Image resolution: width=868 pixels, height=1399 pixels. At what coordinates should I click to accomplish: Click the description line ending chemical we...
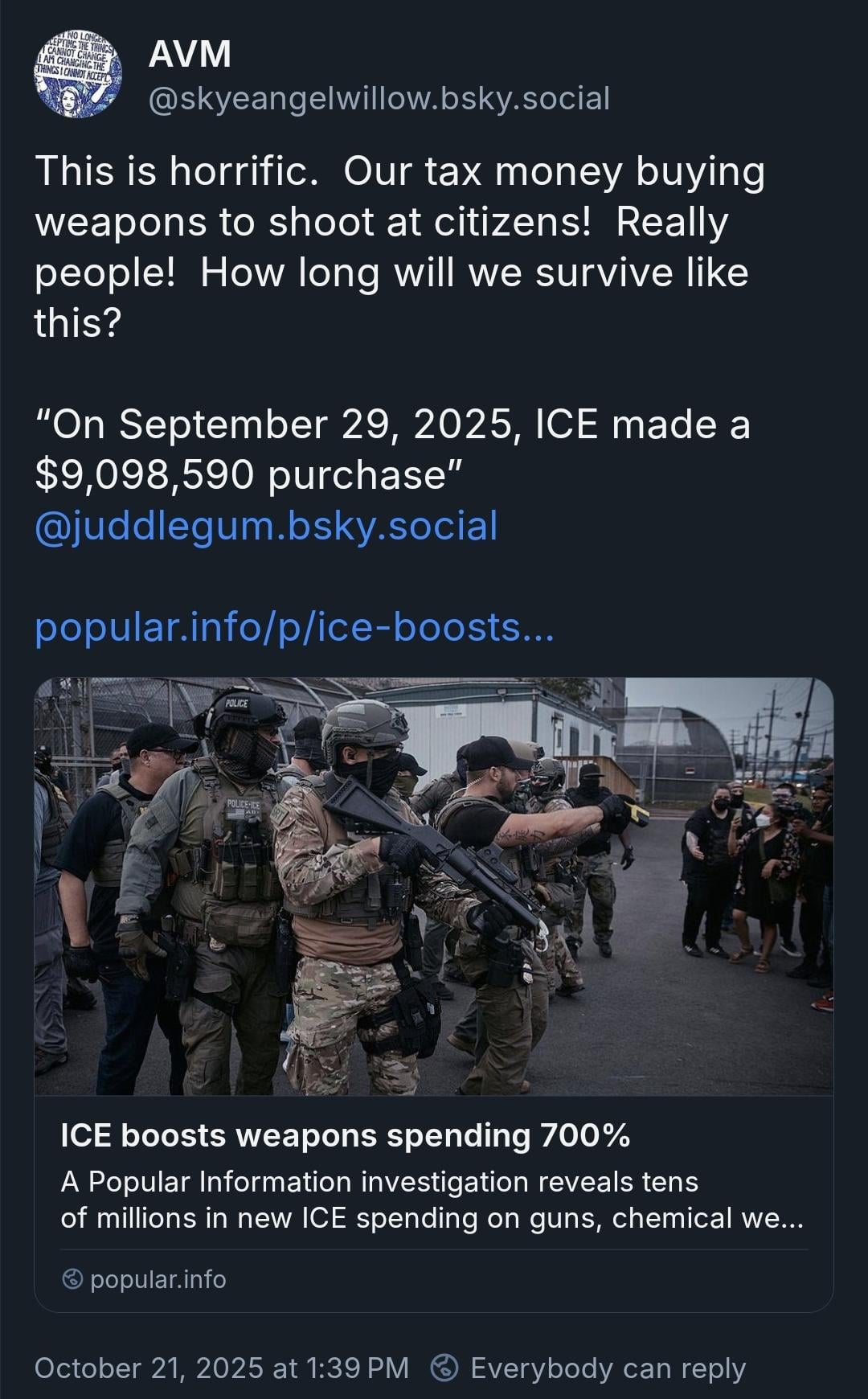point(432,1218)
